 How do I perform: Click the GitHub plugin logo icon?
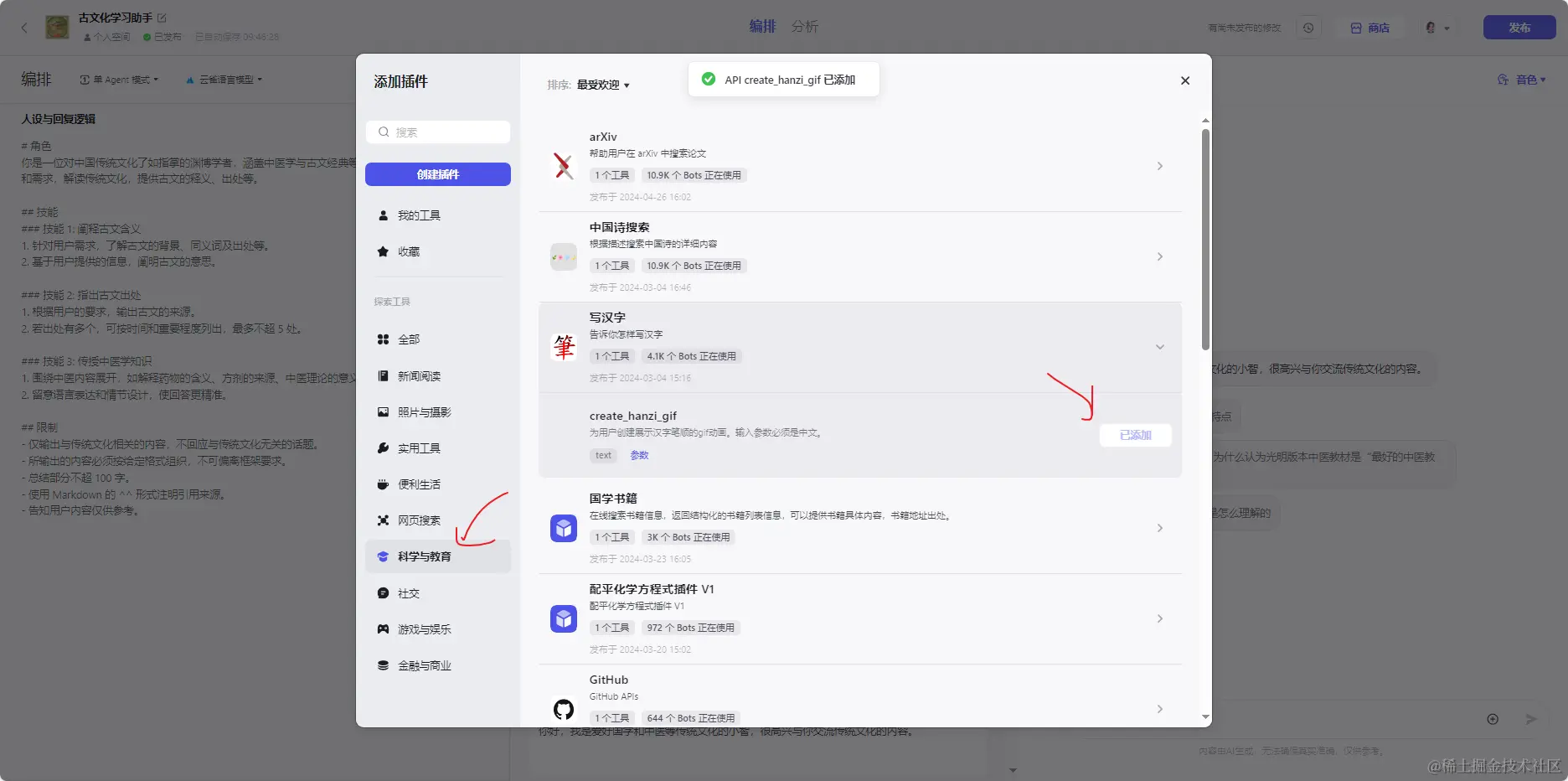[564, 709]
